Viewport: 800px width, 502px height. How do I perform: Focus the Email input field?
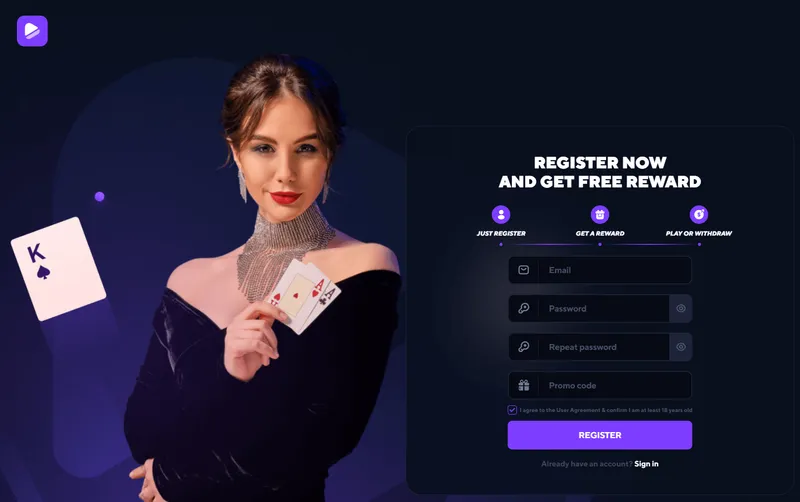pyautogui.click(x=600, y=270)
